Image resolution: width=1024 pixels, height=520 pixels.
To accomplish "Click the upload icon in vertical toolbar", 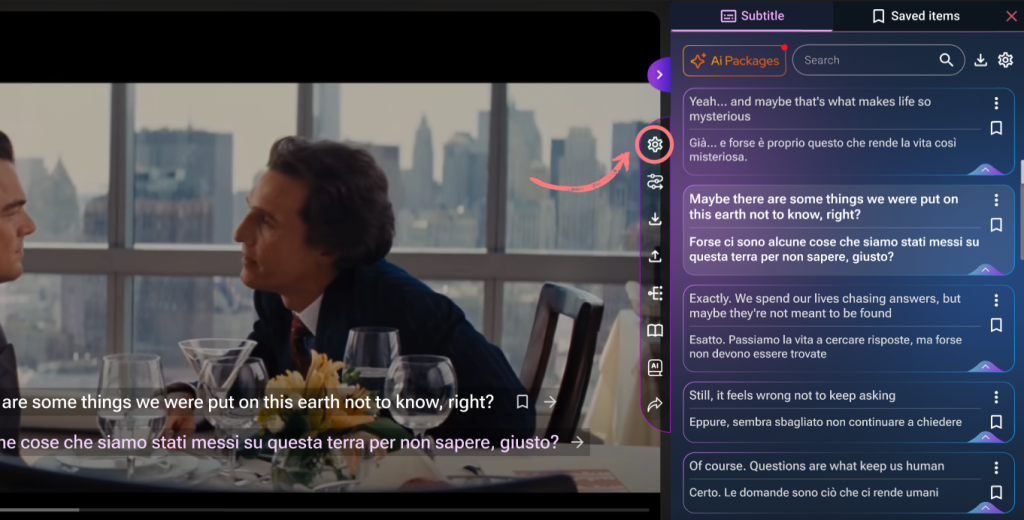I will click(655, 256).
